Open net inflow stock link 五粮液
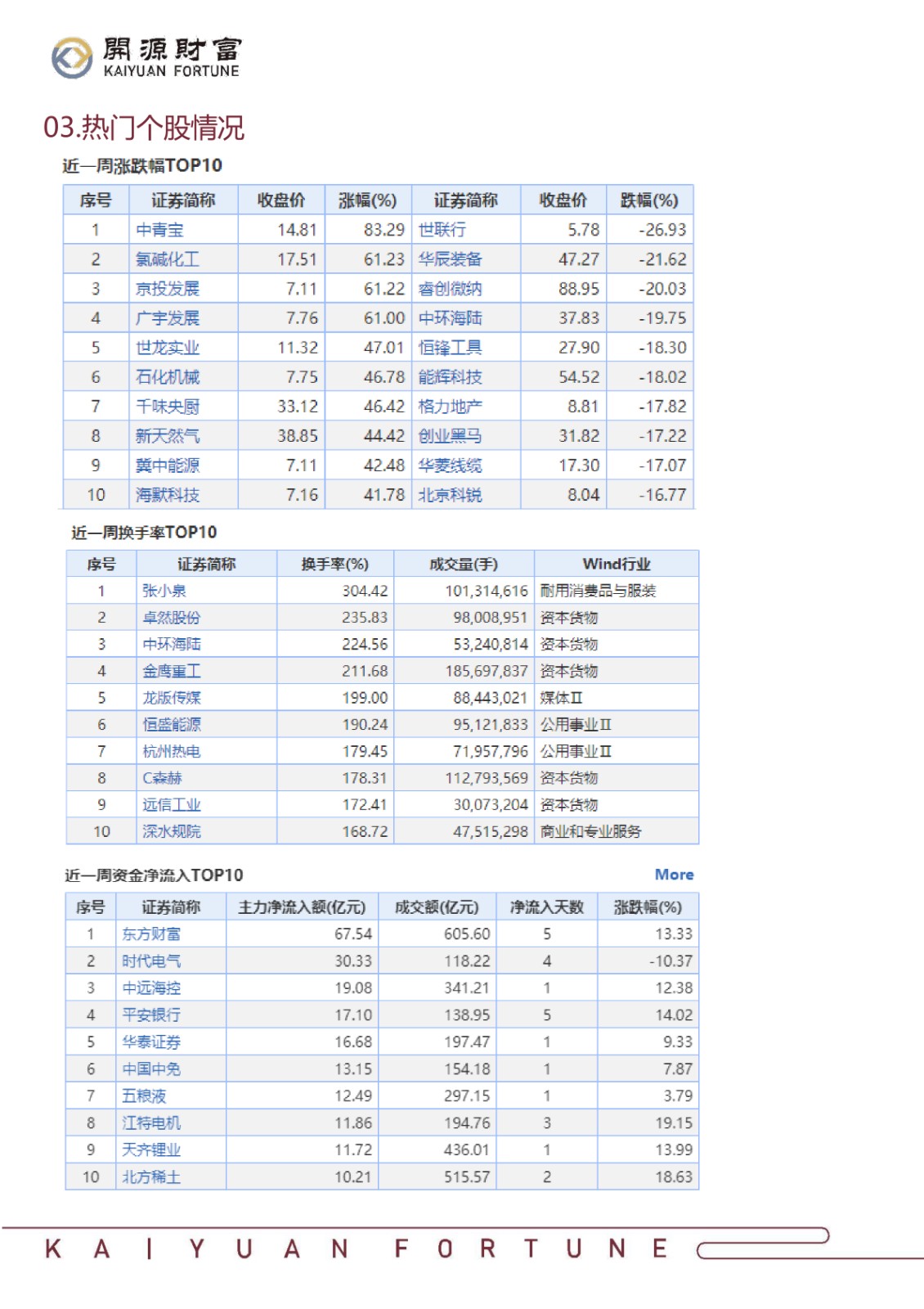 pos(144,1096)
